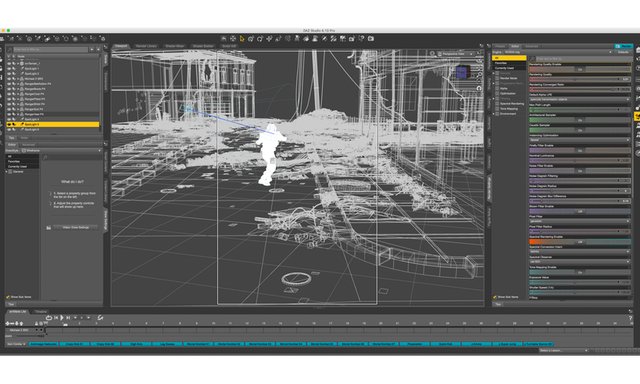Image resolution: width=640 pixels, height=384 pixels.
Task: Toggle visibility eye for SpotLight 6
Action: pos(9,129)
